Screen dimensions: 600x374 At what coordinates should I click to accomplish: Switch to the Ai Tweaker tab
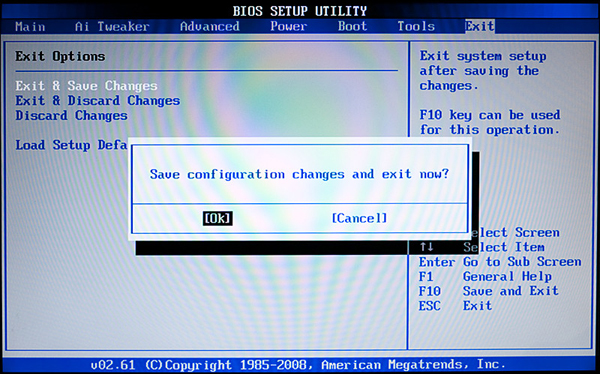click(x=112, y=26)
